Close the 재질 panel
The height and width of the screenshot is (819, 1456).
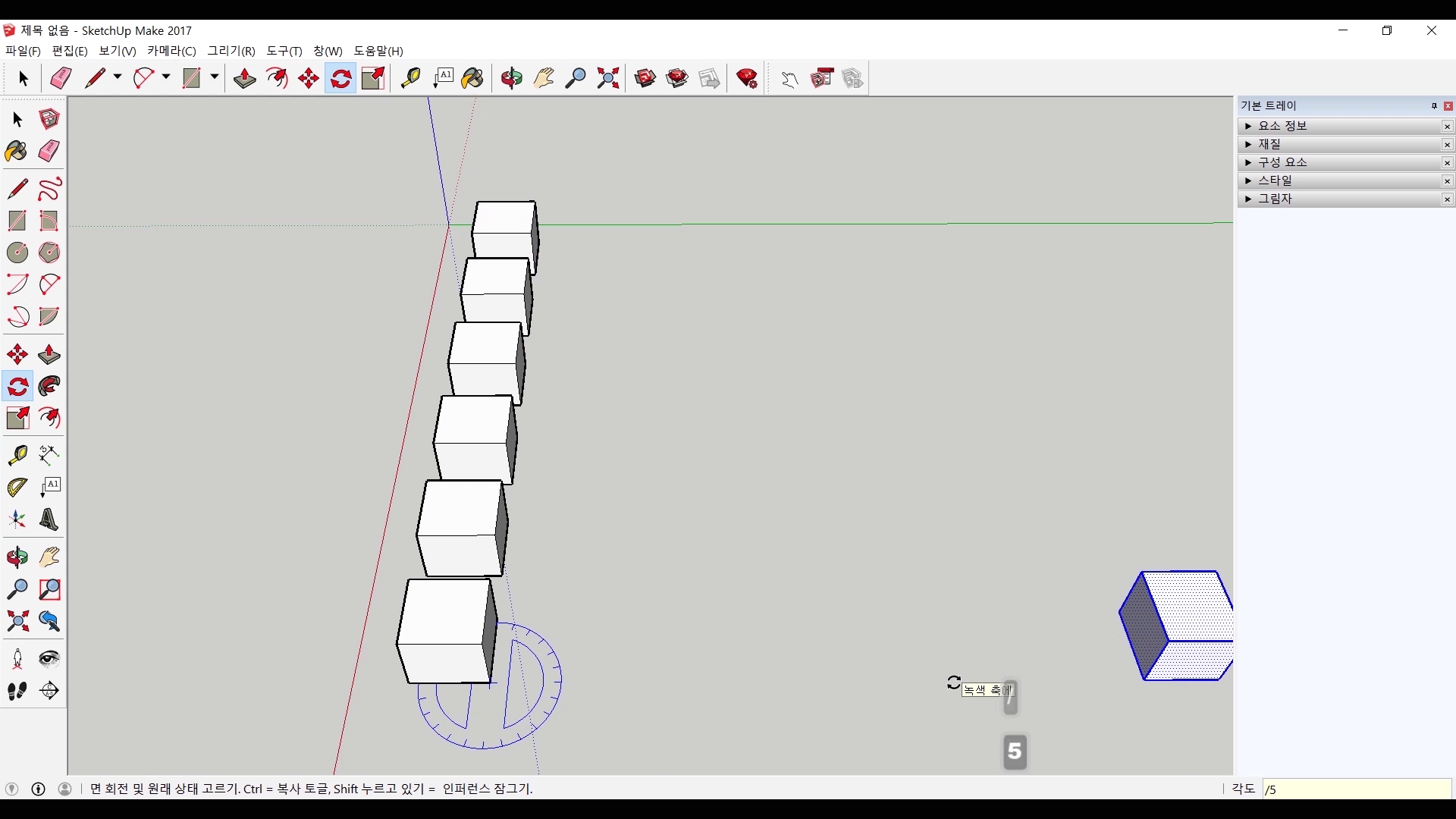(1447, 145)
